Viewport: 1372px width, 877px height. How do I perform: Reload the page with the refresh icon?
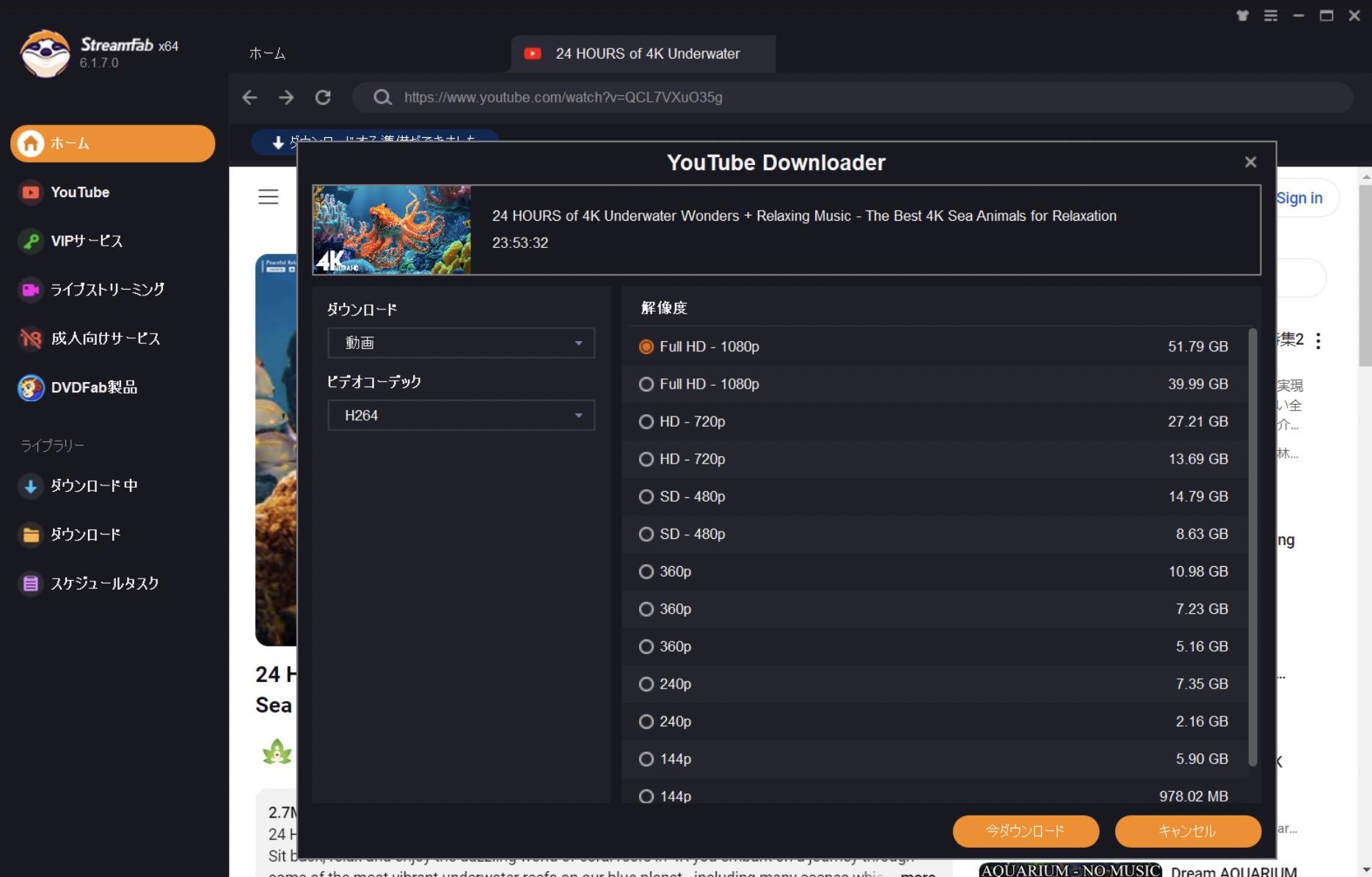(x=323, y=98)
